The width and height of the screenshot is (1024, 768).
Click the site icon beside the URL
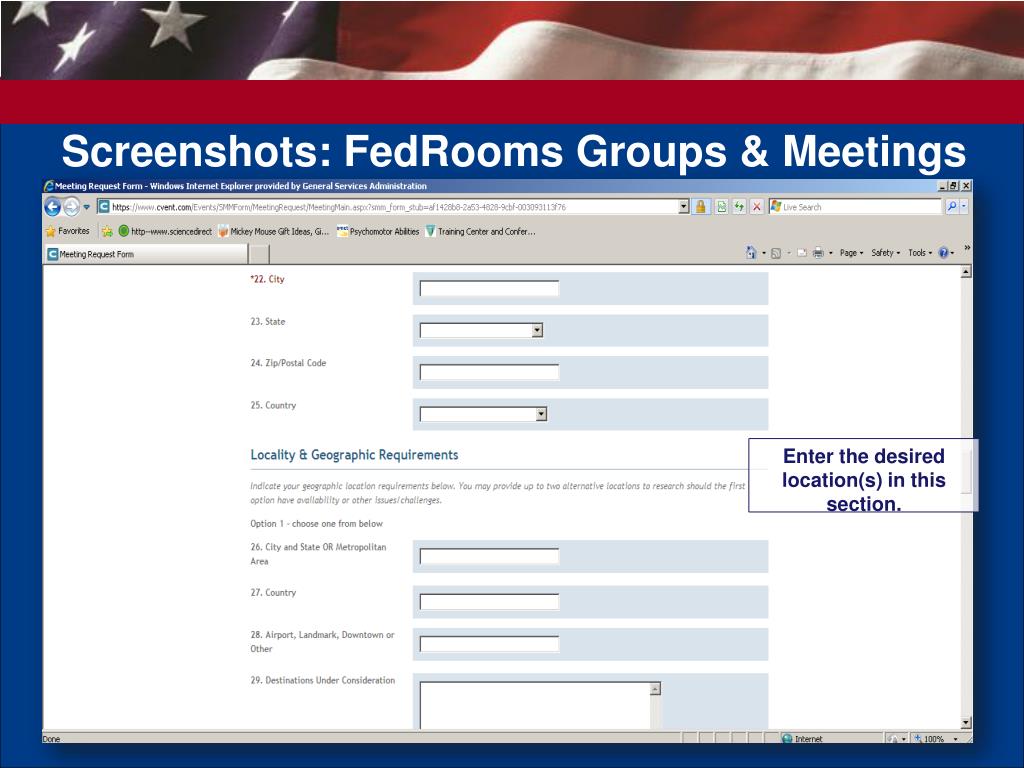[x=103, y=207]
